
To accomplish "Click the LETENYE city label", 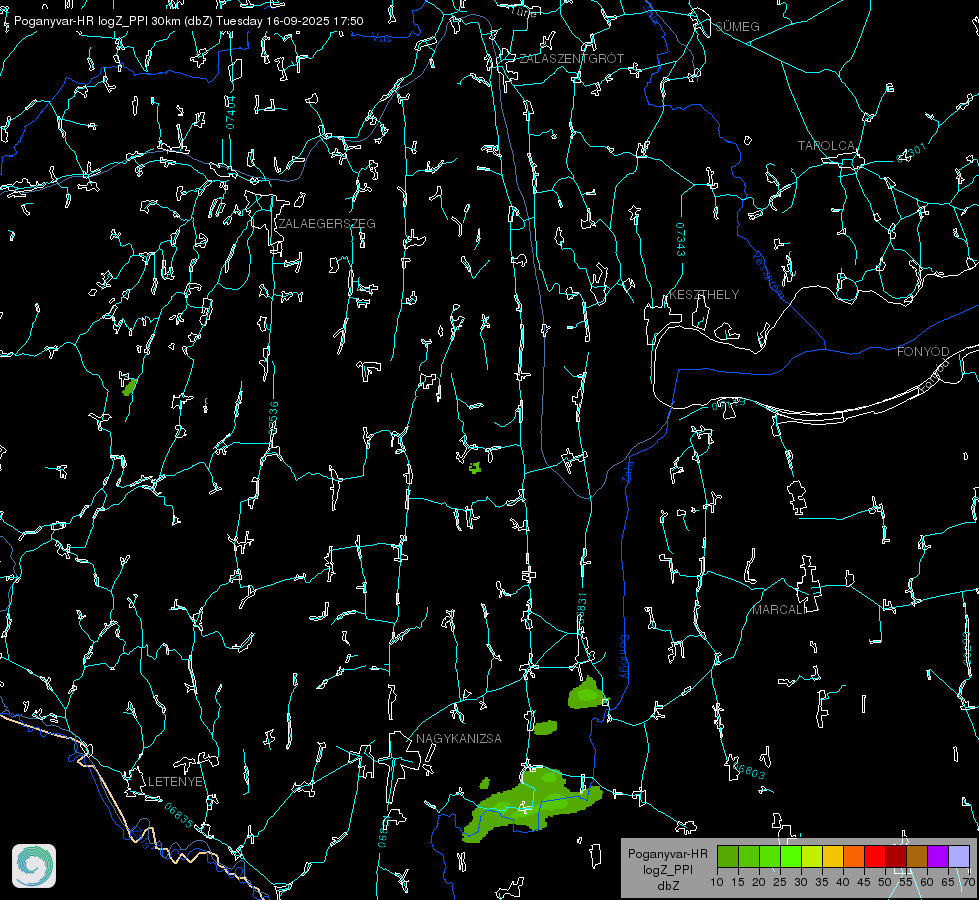I will click(x=175, y=782).
